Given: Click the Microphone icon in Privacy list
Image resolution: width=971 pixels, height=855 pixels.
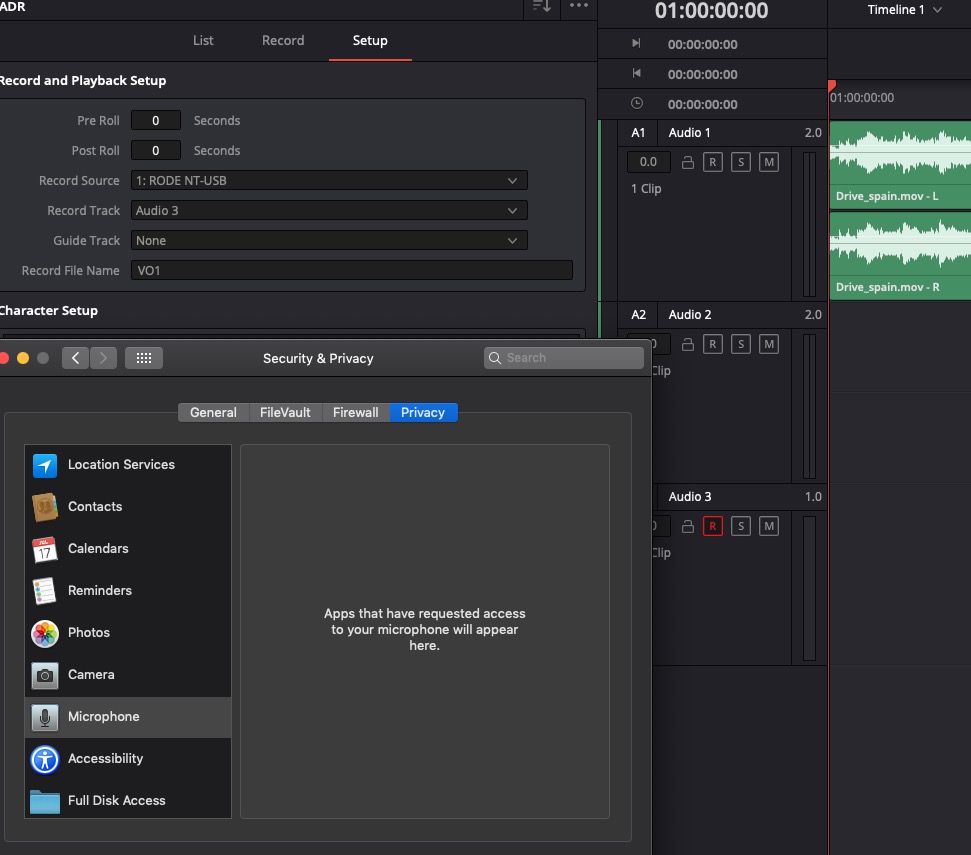Looking at the screenshot, I should pos(45,718).
